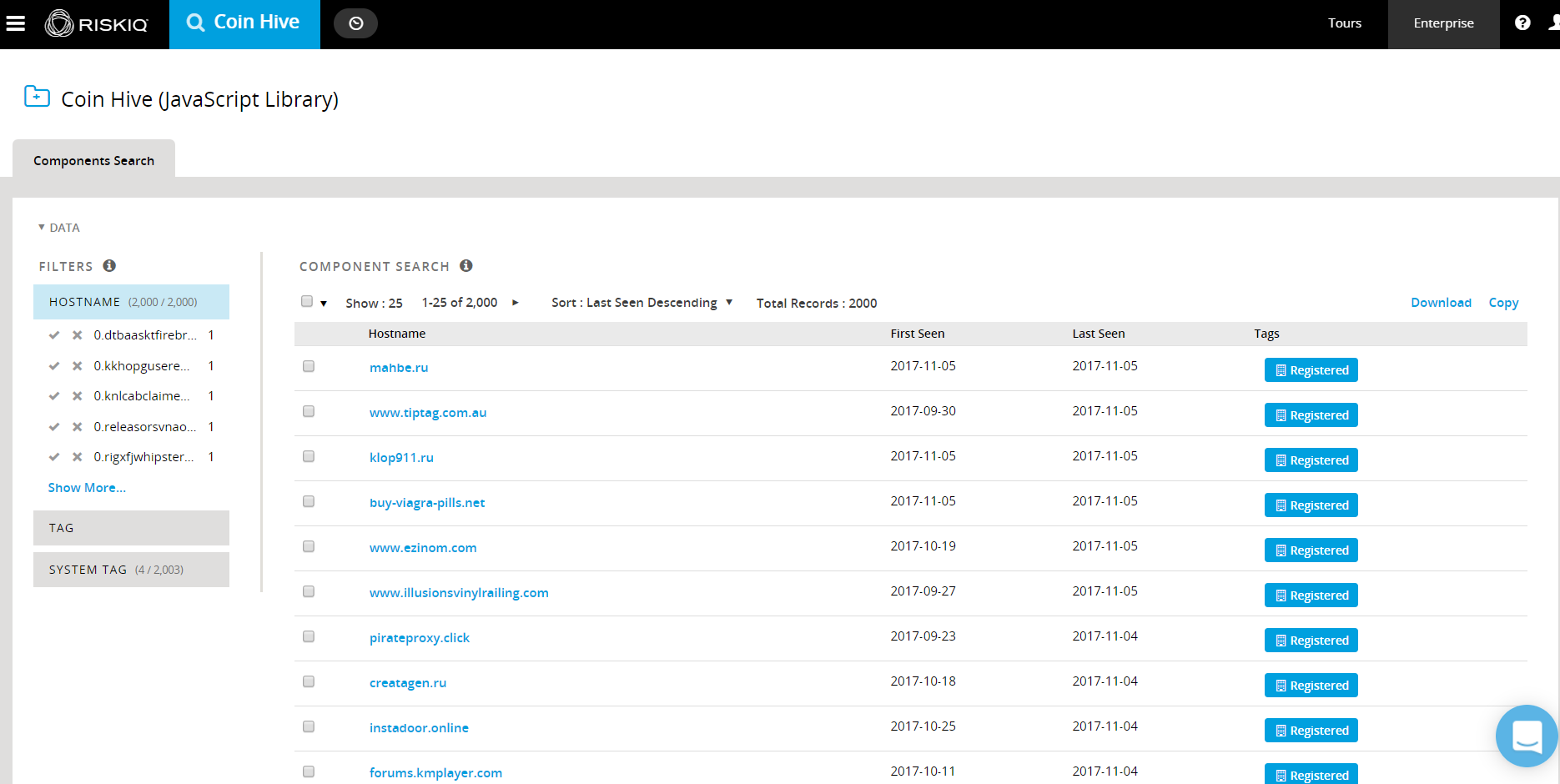Copy the component search results
The image size is (1560, 784).
click(1503, 303)
